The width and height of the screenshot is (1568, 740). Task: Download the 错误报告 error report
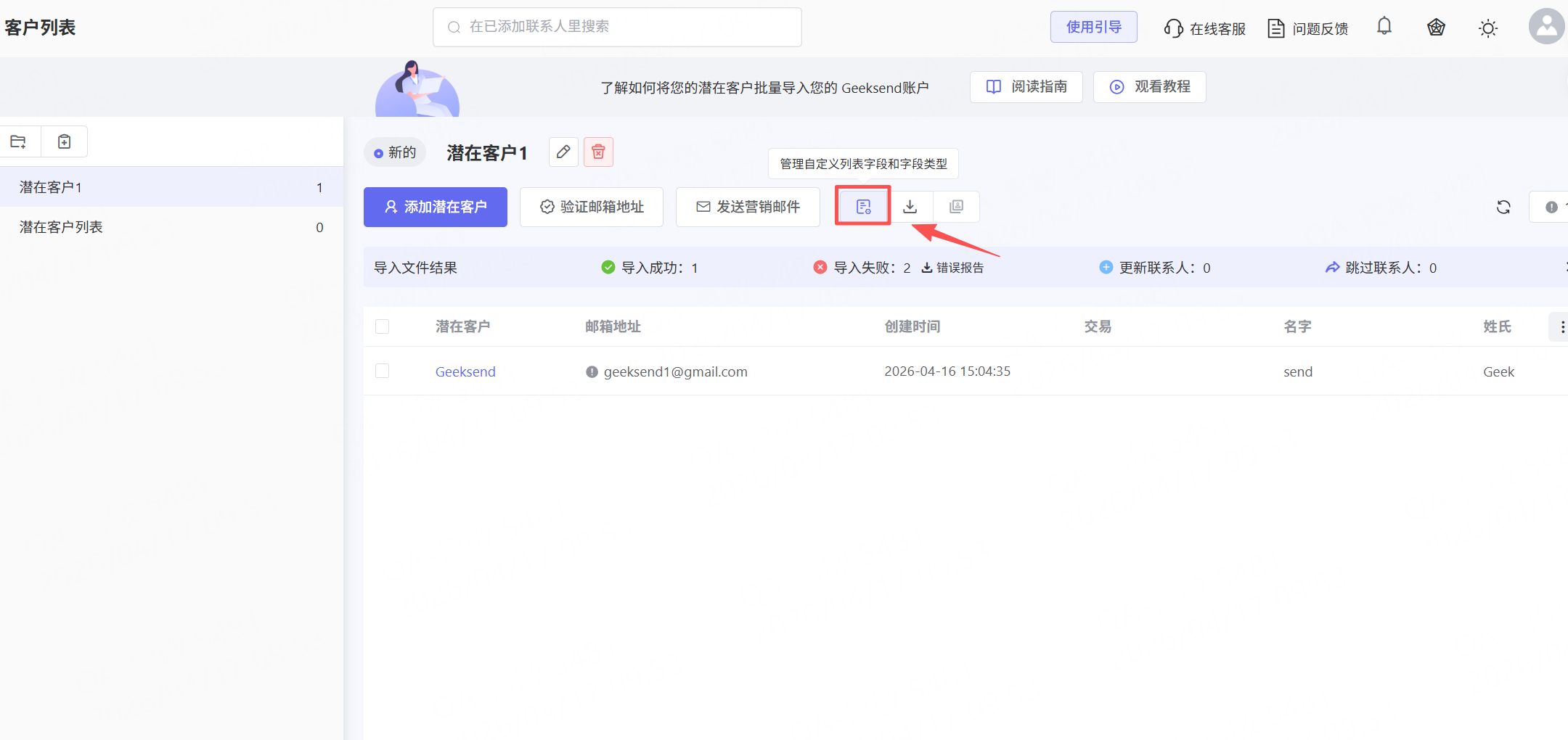[953, 268]
